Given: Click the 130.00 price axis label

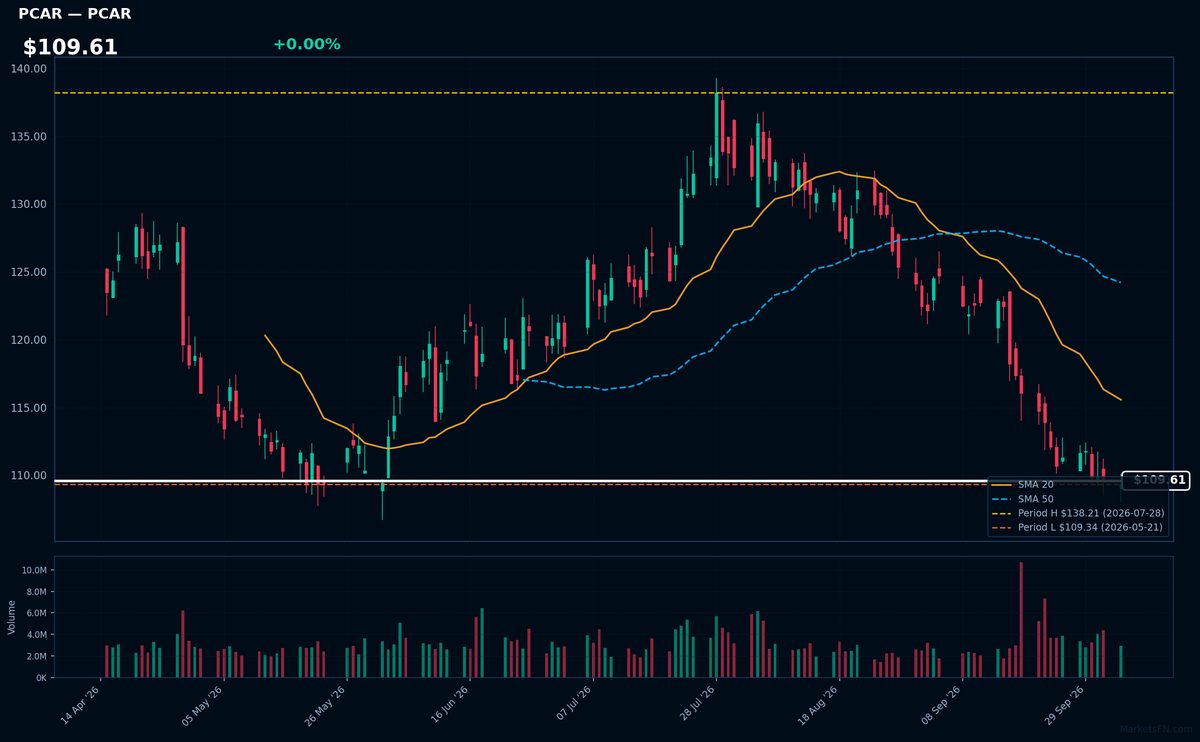Looking at the screenshot, I should point(30,204).
